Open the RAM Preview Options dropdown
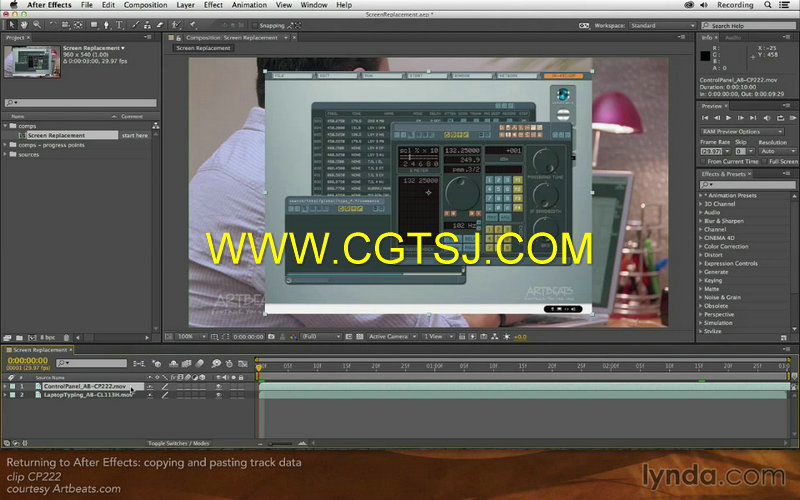The image size is (800, 500). click(742, 132)
